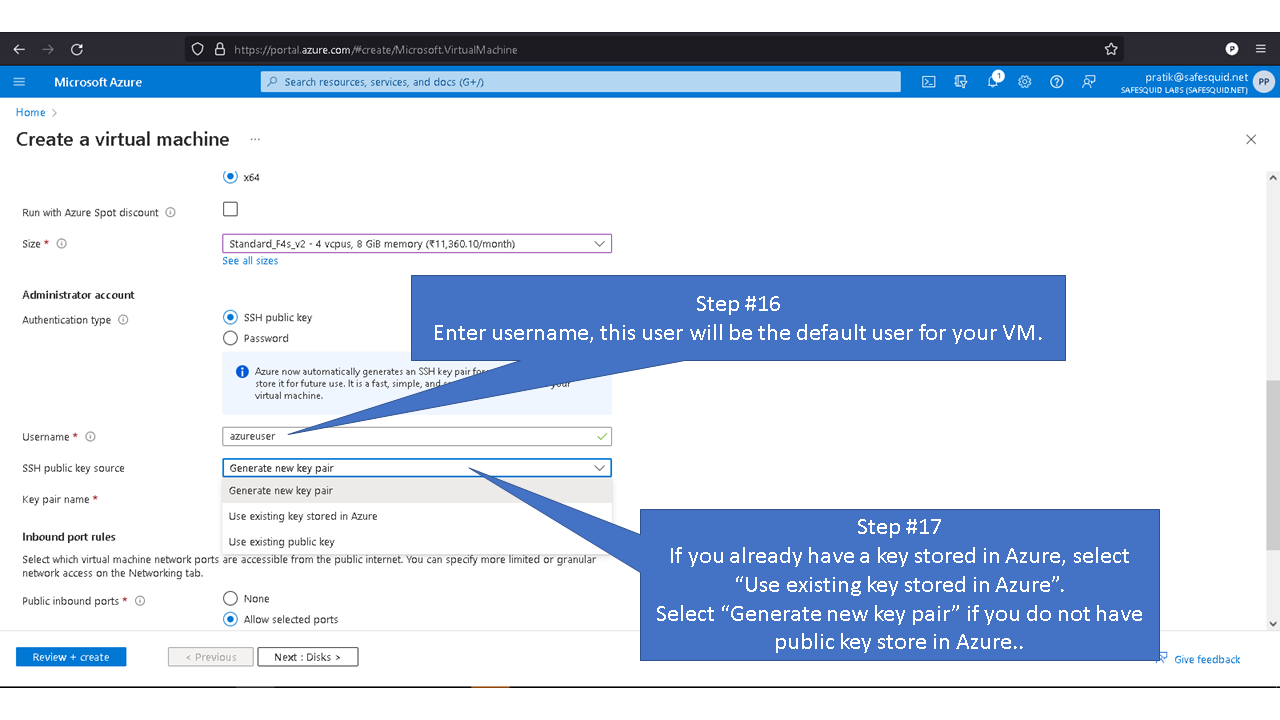Click the browser profile P icon

click(x=1232, y=49)
